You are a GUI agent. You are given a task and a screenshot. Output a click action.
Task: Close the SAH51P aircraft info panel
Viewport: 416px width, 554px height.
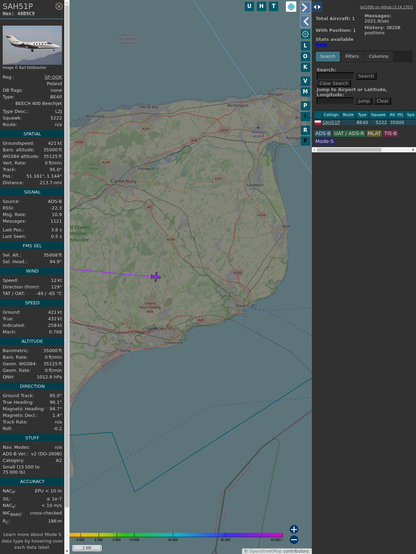click(59, 6)
